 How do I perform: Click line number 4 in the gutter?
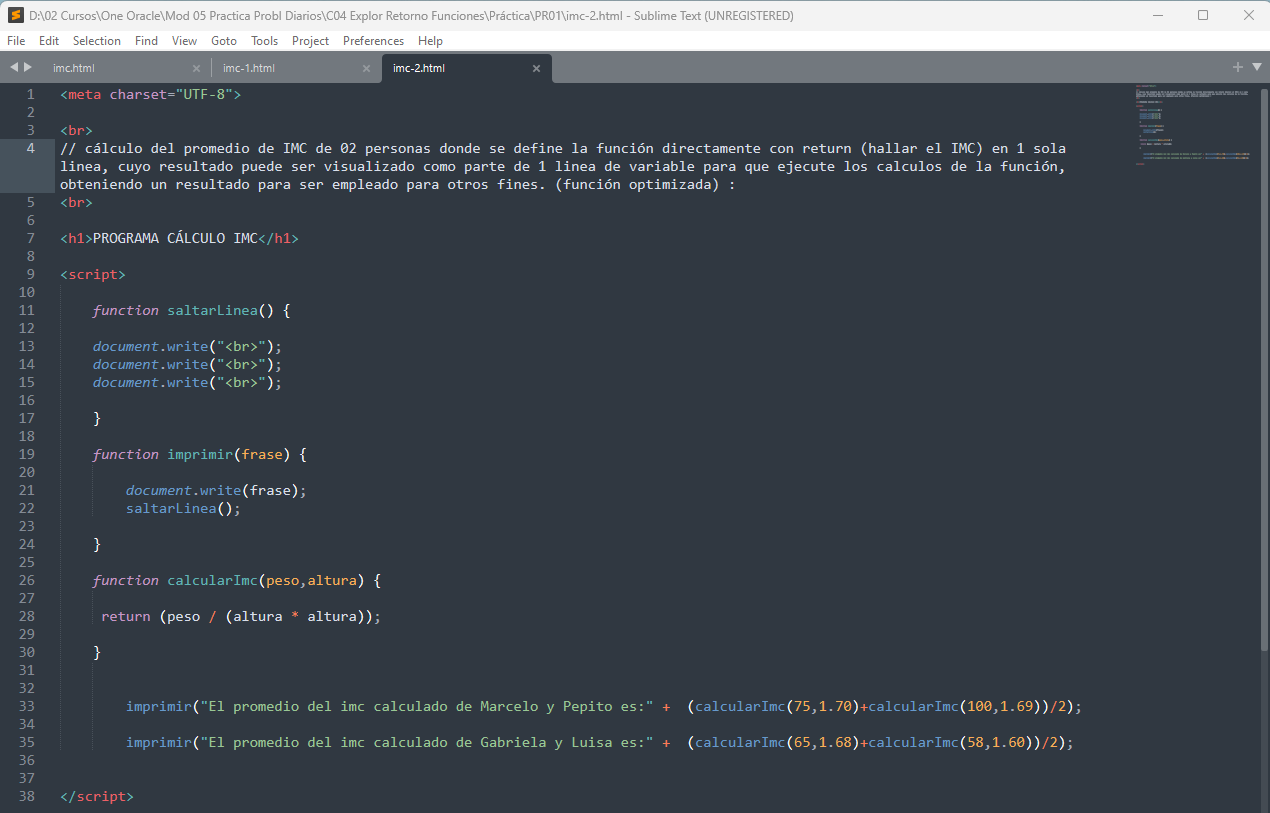[31, 148]
